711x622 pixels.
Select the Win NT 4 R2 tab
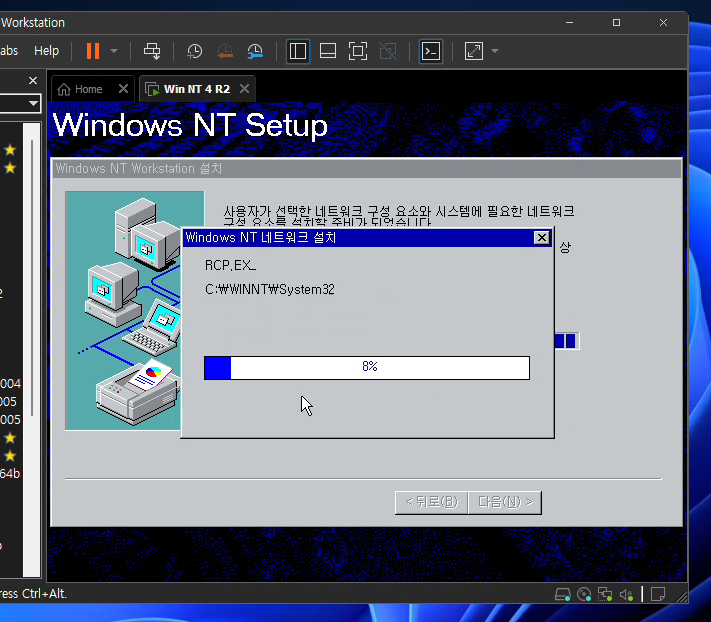pyautogui.click(x=197, y=89)
